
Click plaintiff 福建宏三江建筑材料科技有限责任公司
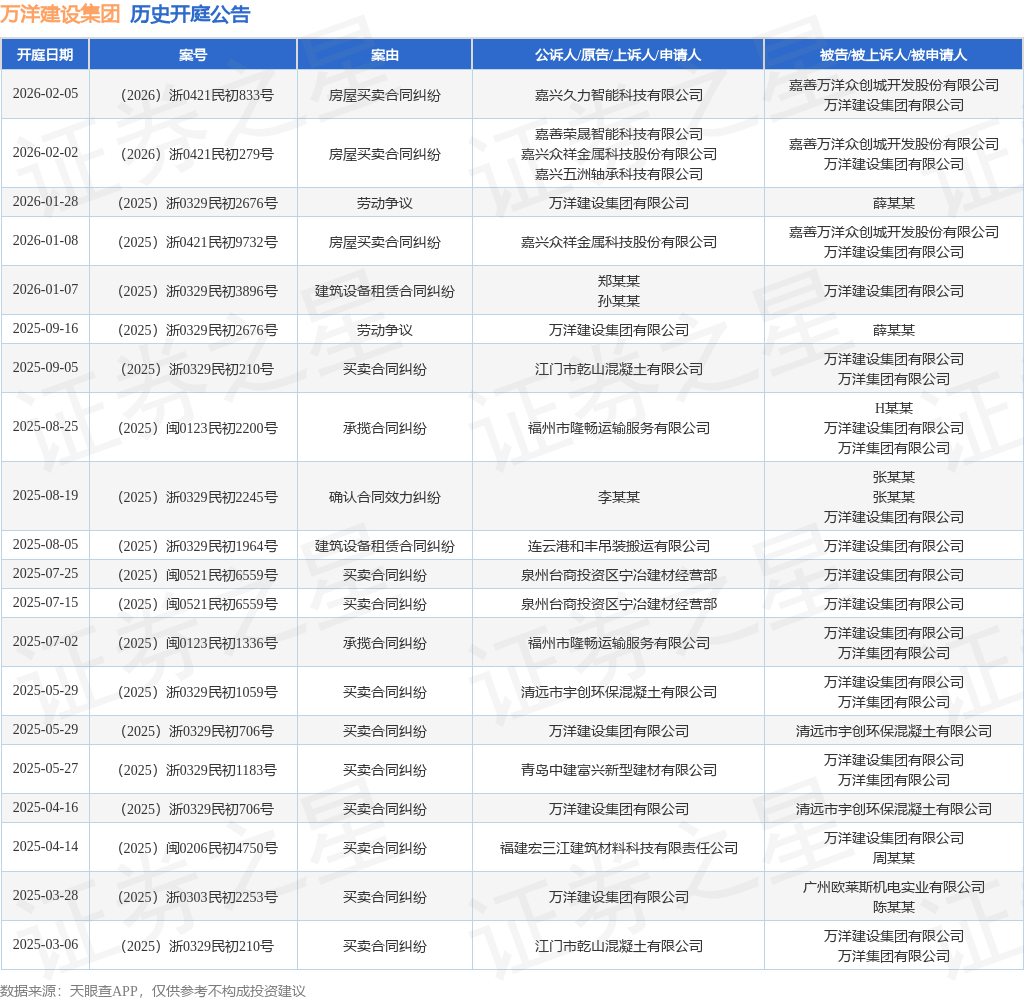pyautogui.click(x=618, y=848)
